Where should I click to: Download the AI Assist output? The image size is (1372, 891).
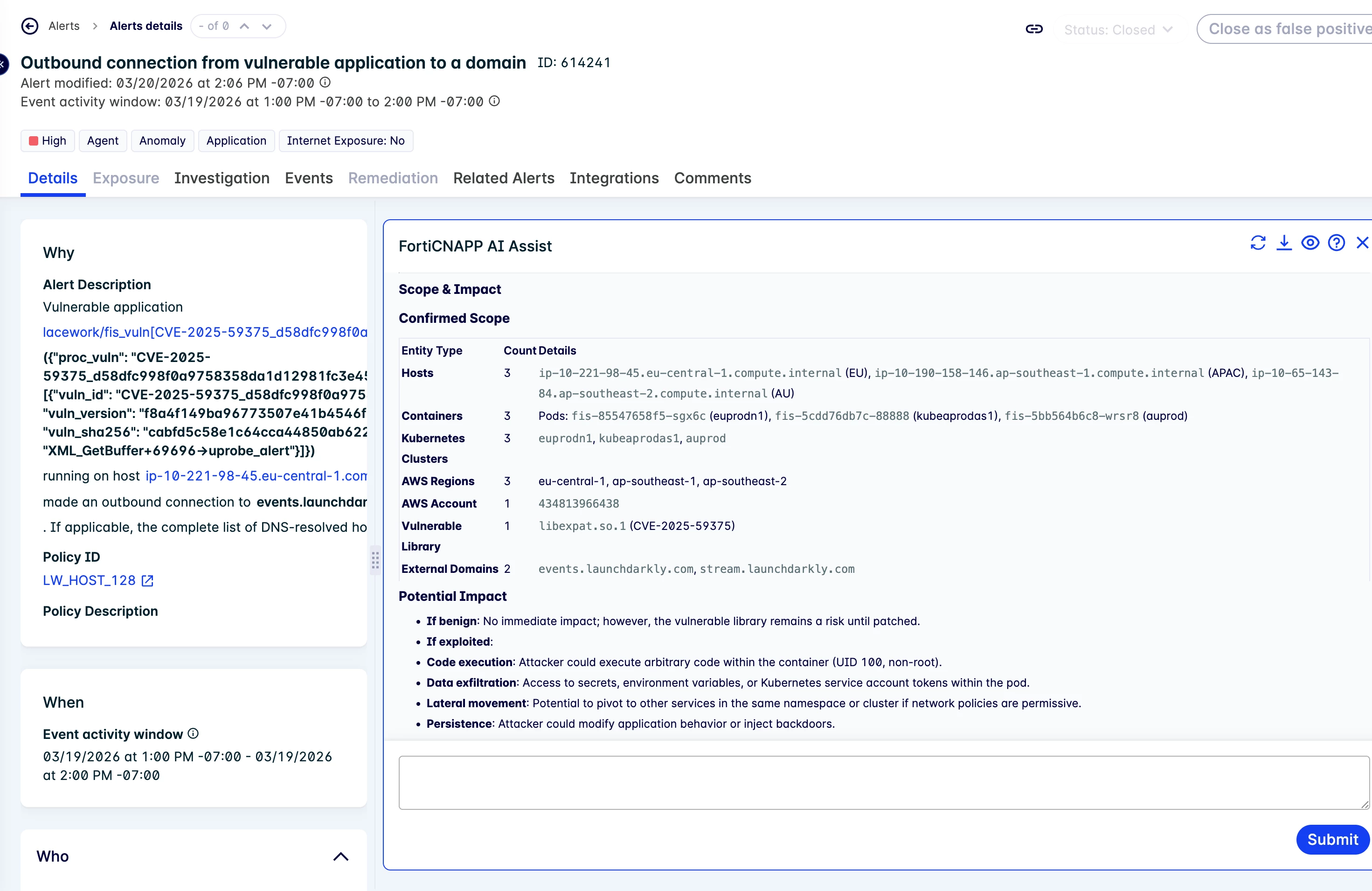(x=1284, y=243)
